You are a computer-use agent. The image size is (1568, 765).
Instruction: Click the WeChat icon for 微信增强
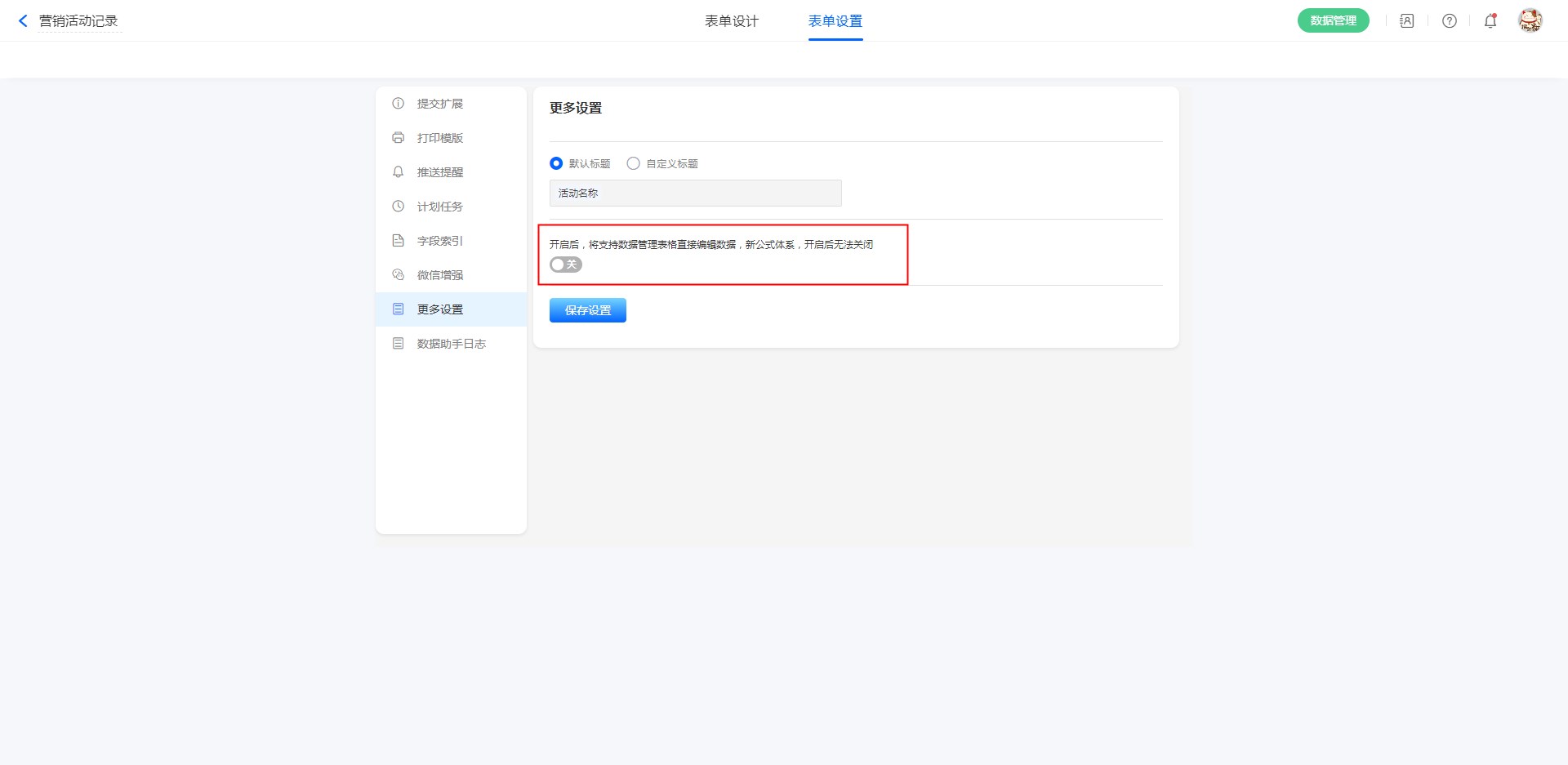click(x=398, y=275)
